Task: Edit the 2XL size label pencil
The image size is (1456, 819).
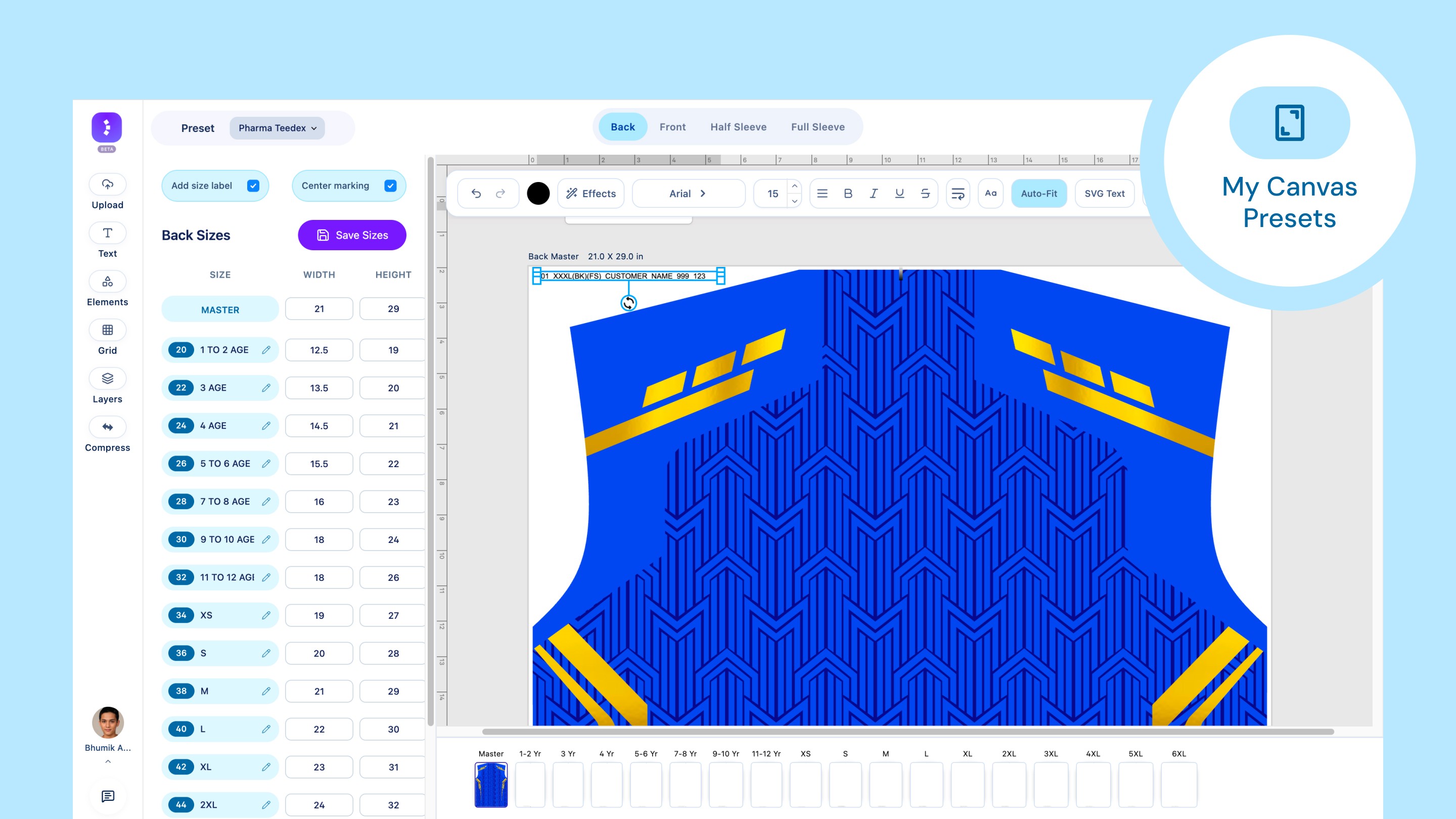Action: pos(266,804)
